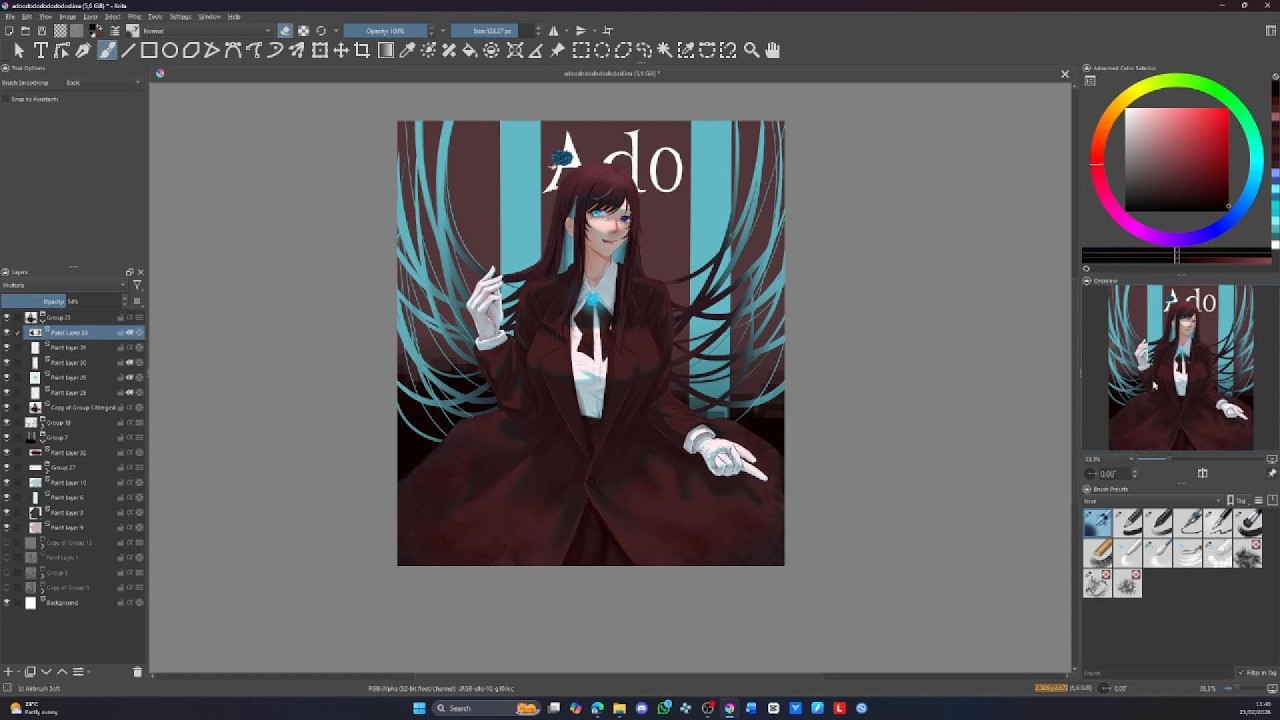Click the add new layer plus icon
The width and height of the screenshot is (1280, 720).
click(9, 672)
